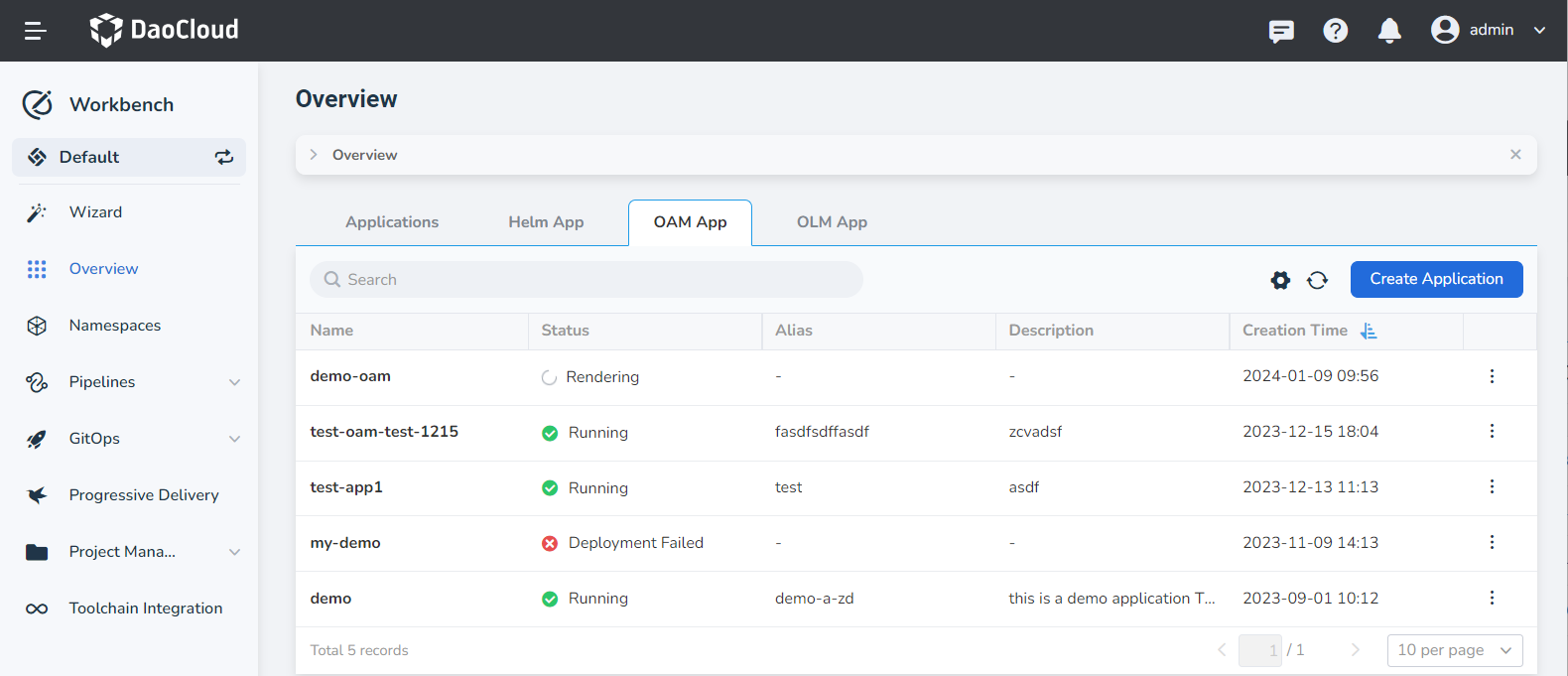The width and height of the screenshot is (1568, 676).
Task: Open the 10 per page dropdown
Action: [1454, 650]
